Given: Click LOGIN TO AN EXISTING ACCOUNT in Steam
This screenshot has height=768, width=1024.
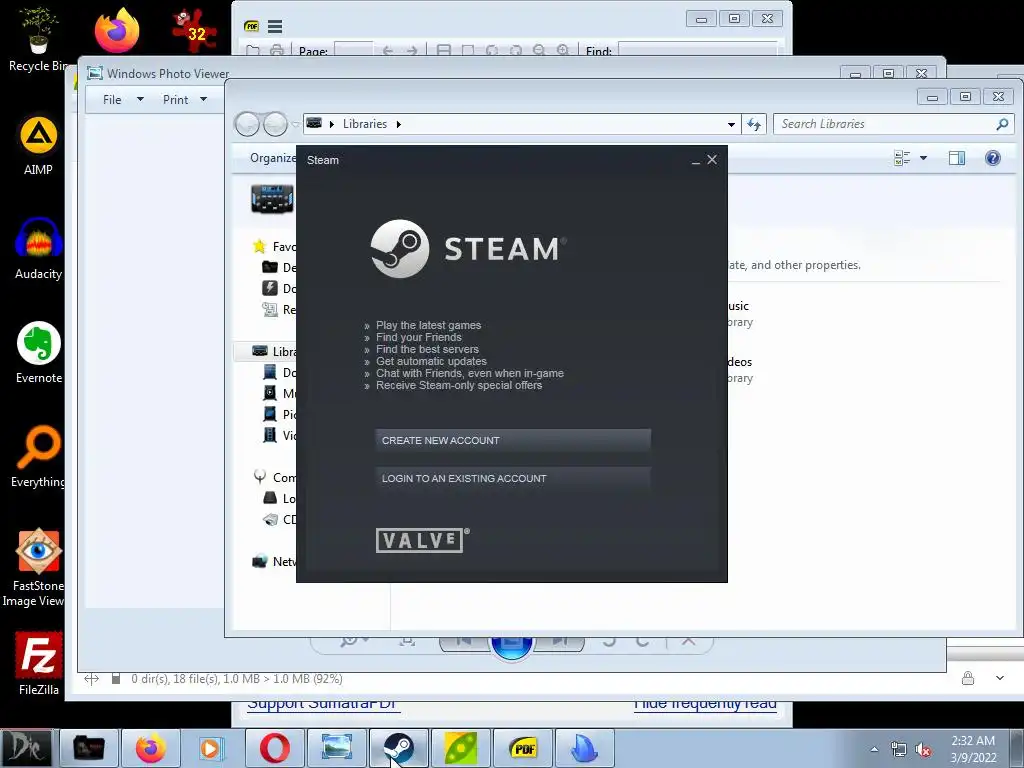Looking at the screenshot, I should [x=513, y=478].
